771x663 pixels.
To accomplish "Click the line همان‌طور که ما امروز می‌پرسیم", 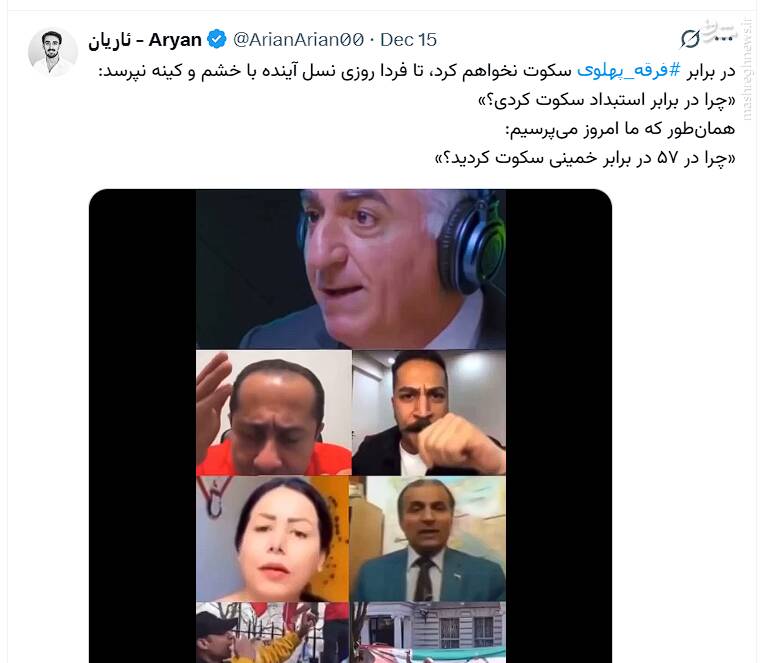I will [620, 129].
